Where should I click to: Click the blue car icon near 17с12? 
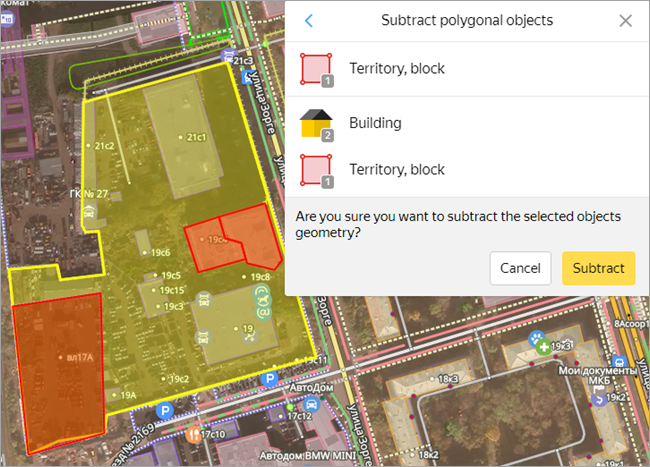click(x=313, y=405)
